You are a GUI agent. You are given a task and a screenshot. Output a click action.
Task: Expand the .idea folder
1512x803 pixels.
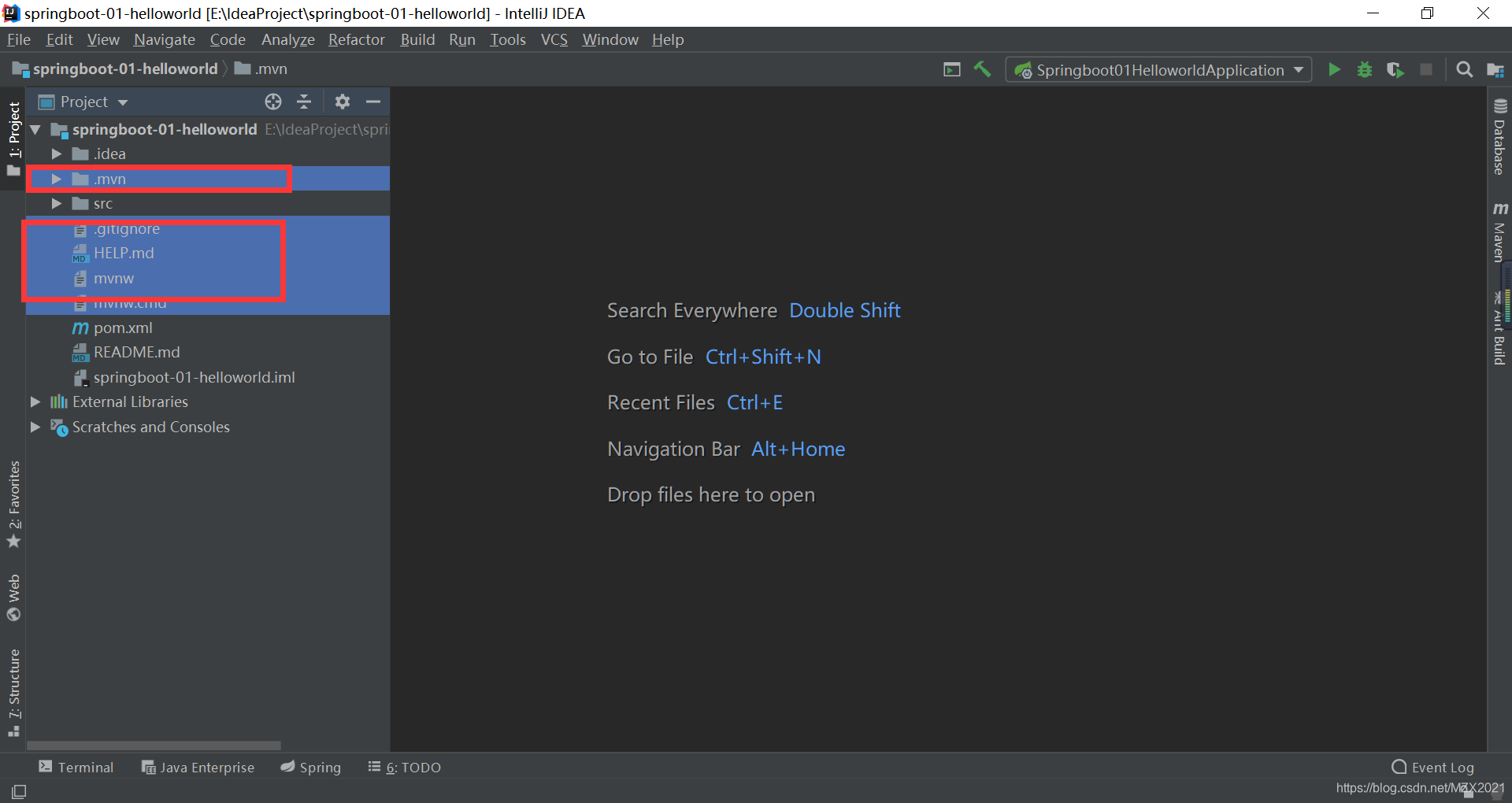(x=56, y=154)
